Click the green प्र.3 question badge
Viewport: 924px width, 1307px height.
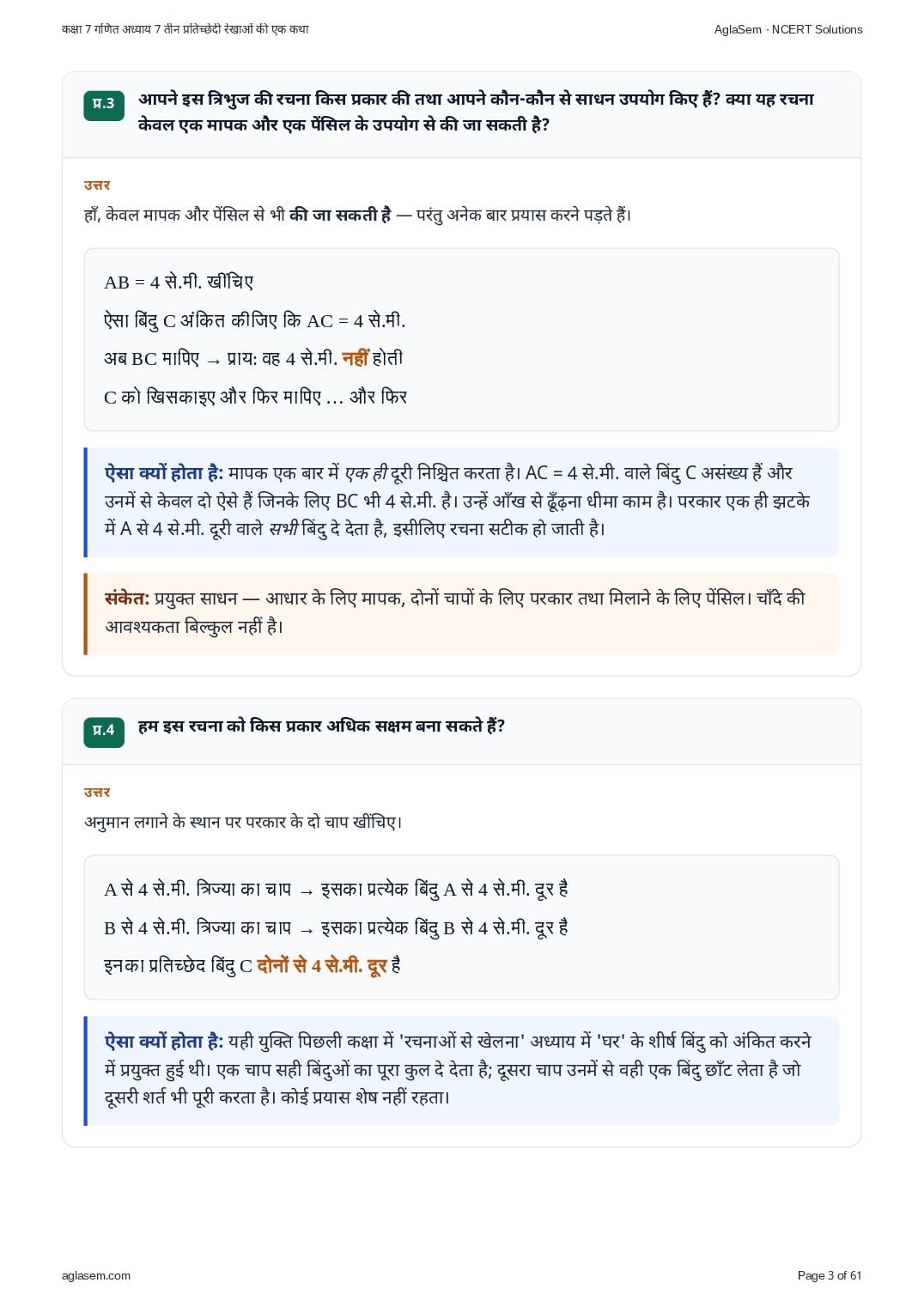click(x=104, y=105)
